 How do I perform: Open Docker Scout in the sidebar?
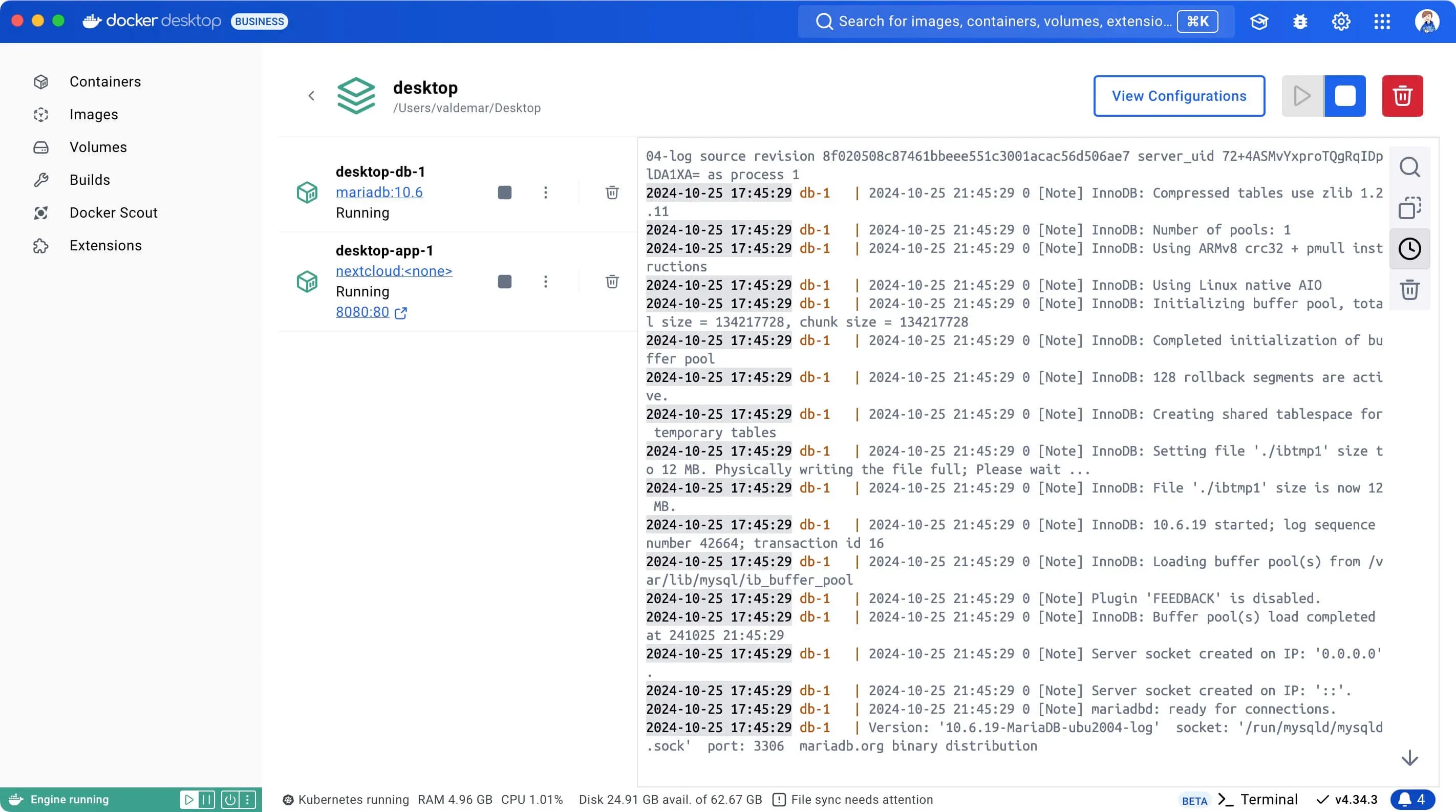click(x=114, y=212)
